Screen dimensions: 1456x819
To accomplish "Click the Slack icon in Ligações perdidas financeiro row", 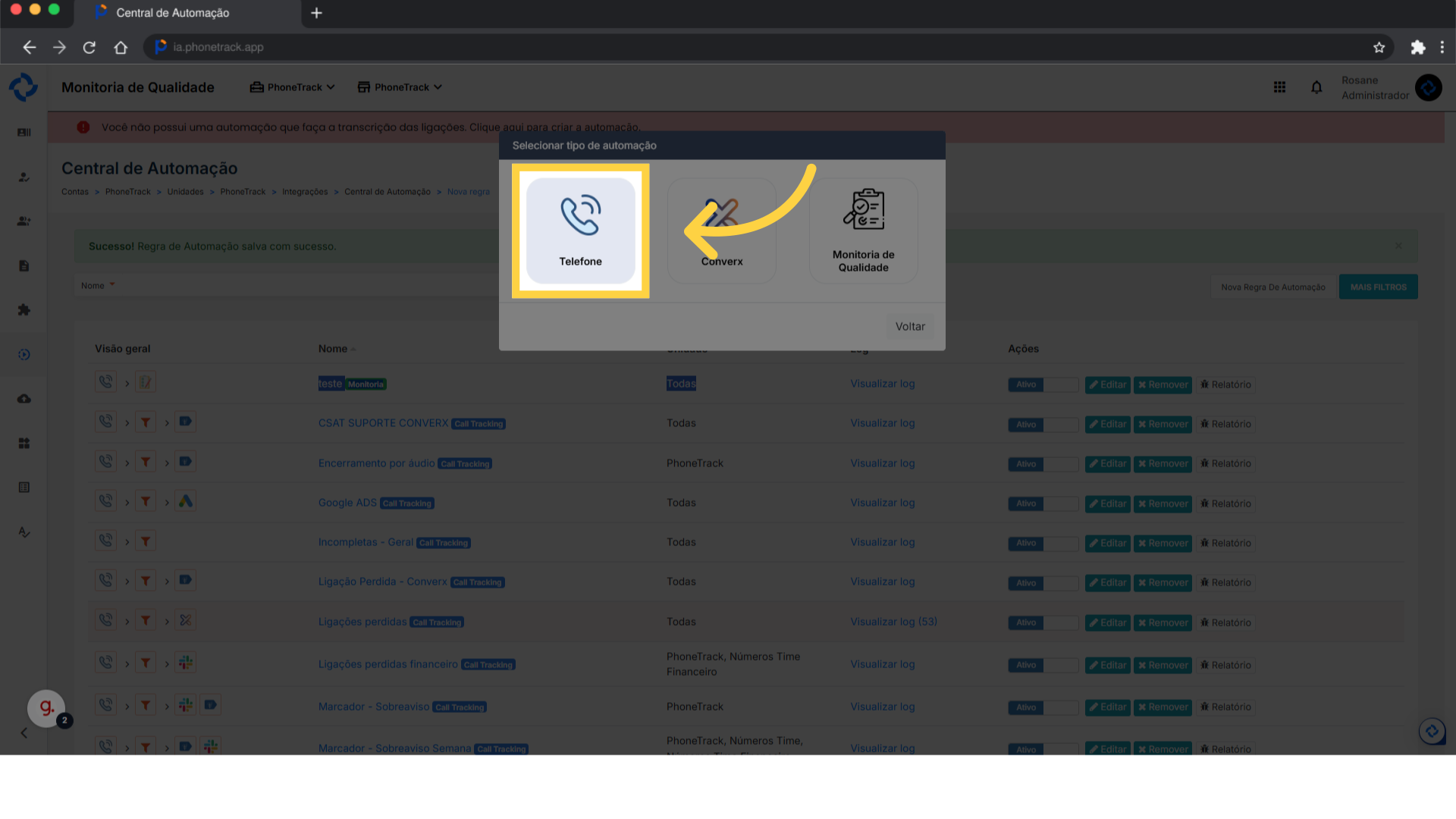I will tap(186, 663).
